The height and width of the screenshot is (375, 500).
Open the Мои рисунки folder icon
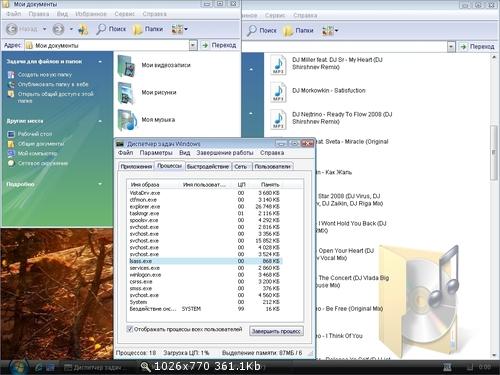(x=126, y=93)
